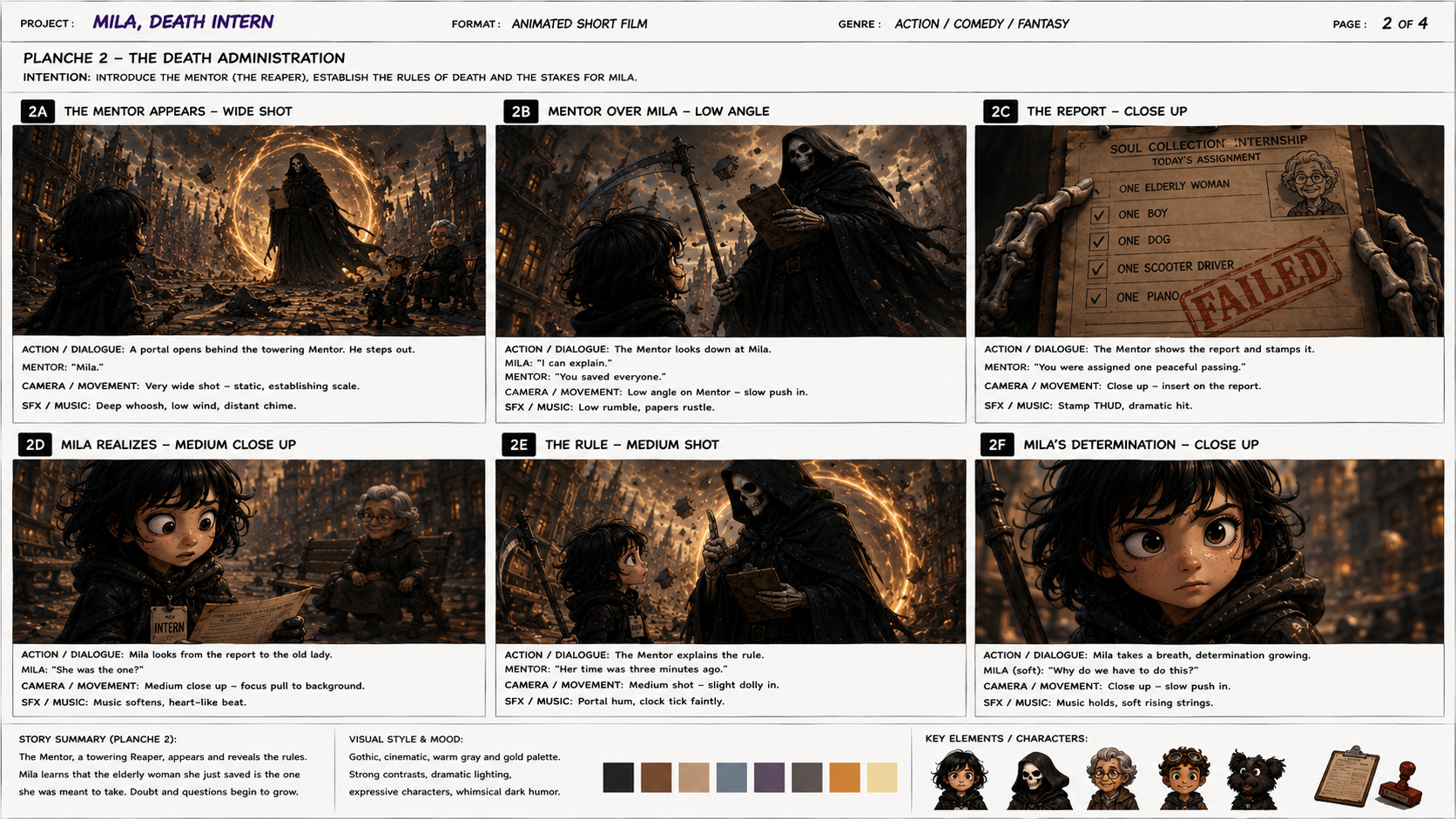Click title THE REPORT – CLOSE UP
This screenshot has width=1456, height=819.
coord(1107,111)
